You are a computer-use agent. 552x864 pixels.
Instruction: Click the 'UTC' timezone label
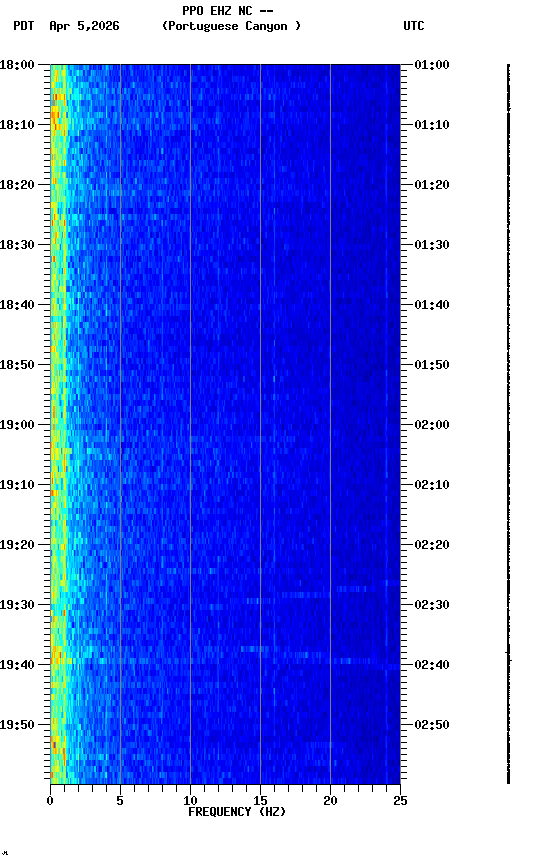pyautogui.click(x=414, y=26)
